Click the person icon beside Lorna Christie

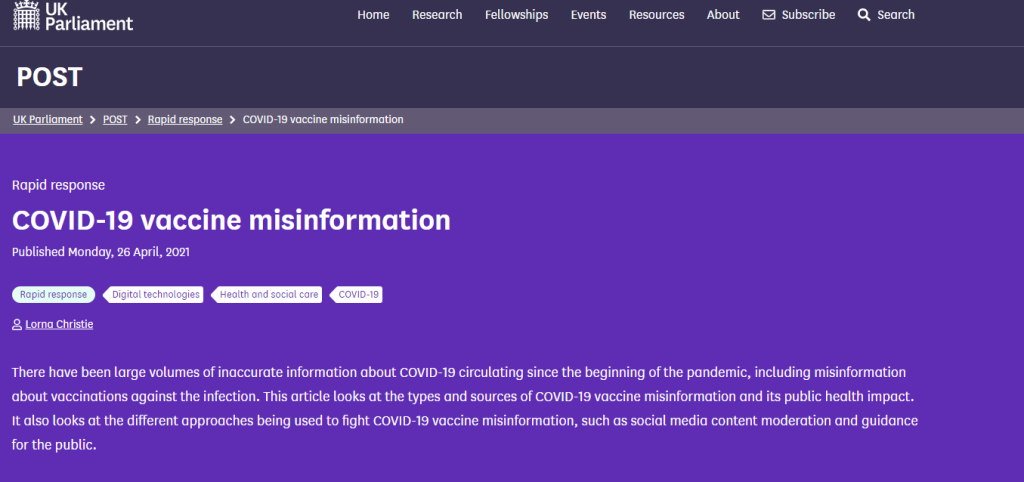coord(17,325)
